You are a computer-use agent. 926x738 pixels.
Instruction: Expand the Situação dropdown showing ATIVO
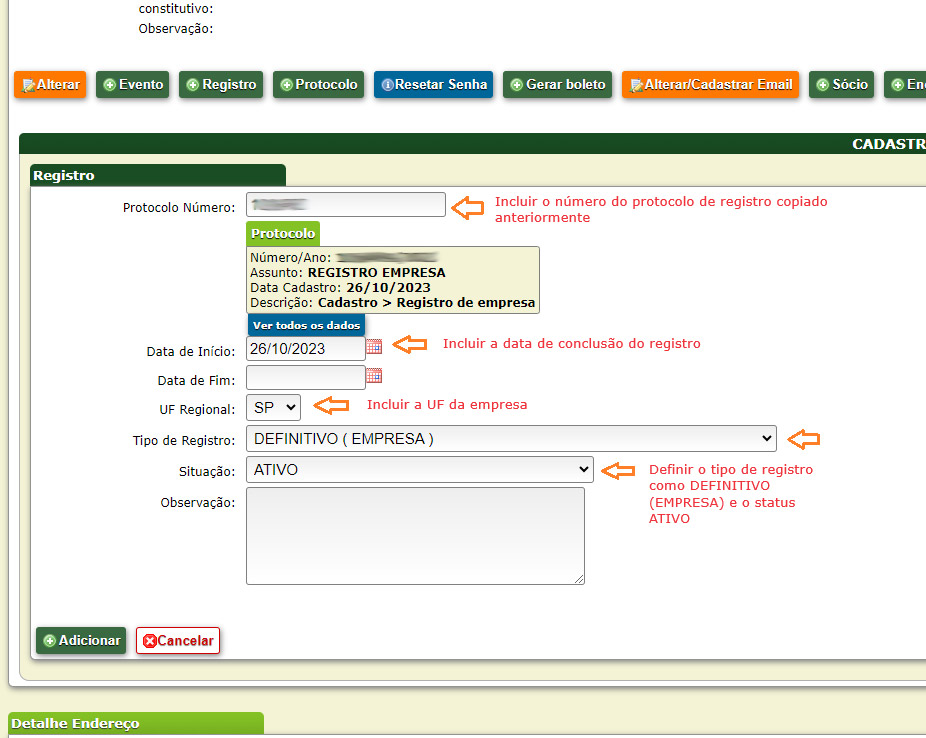point(419,469)
